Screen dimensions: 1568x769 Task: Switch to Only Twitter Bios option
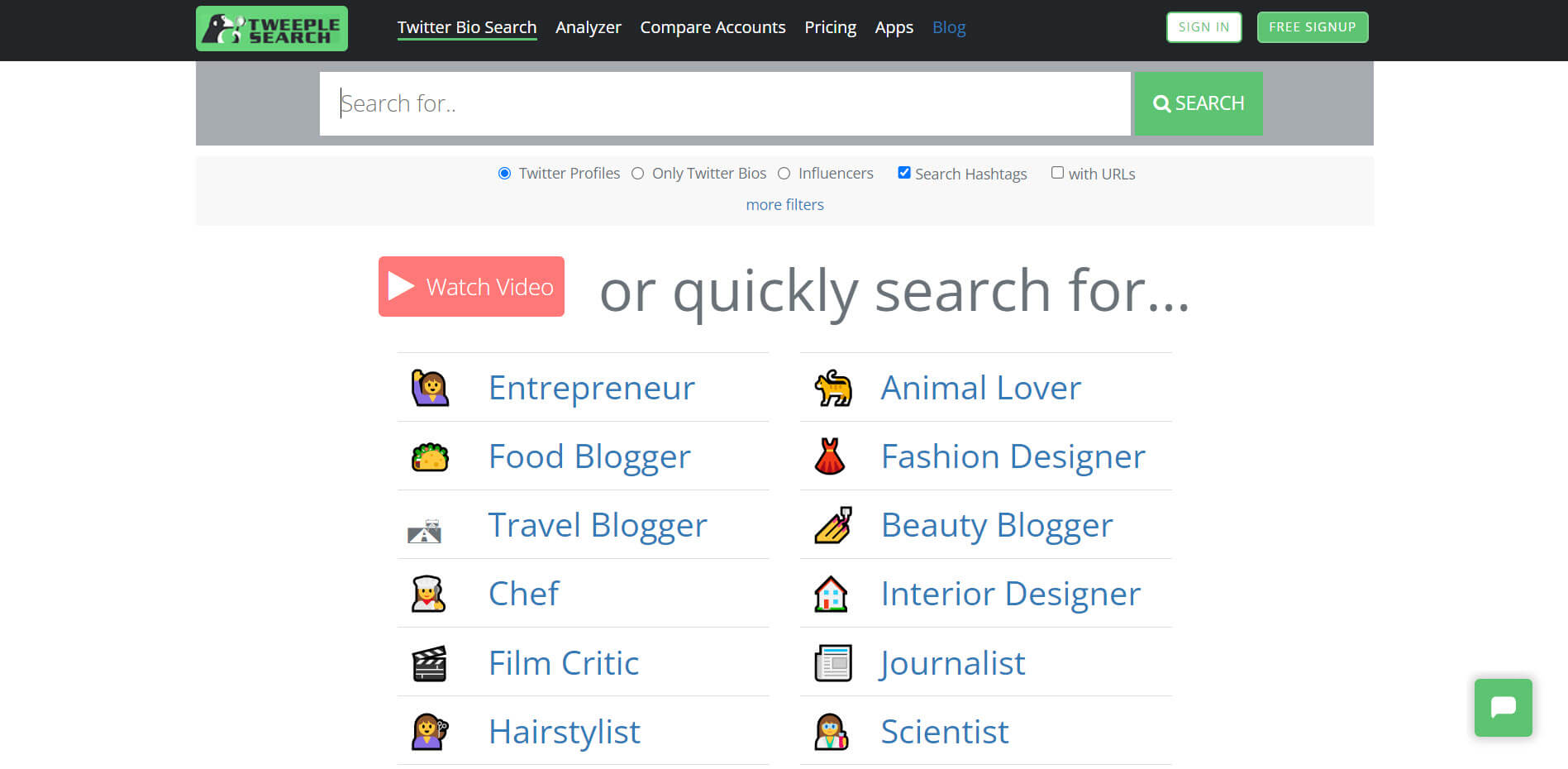click(637, 173)
